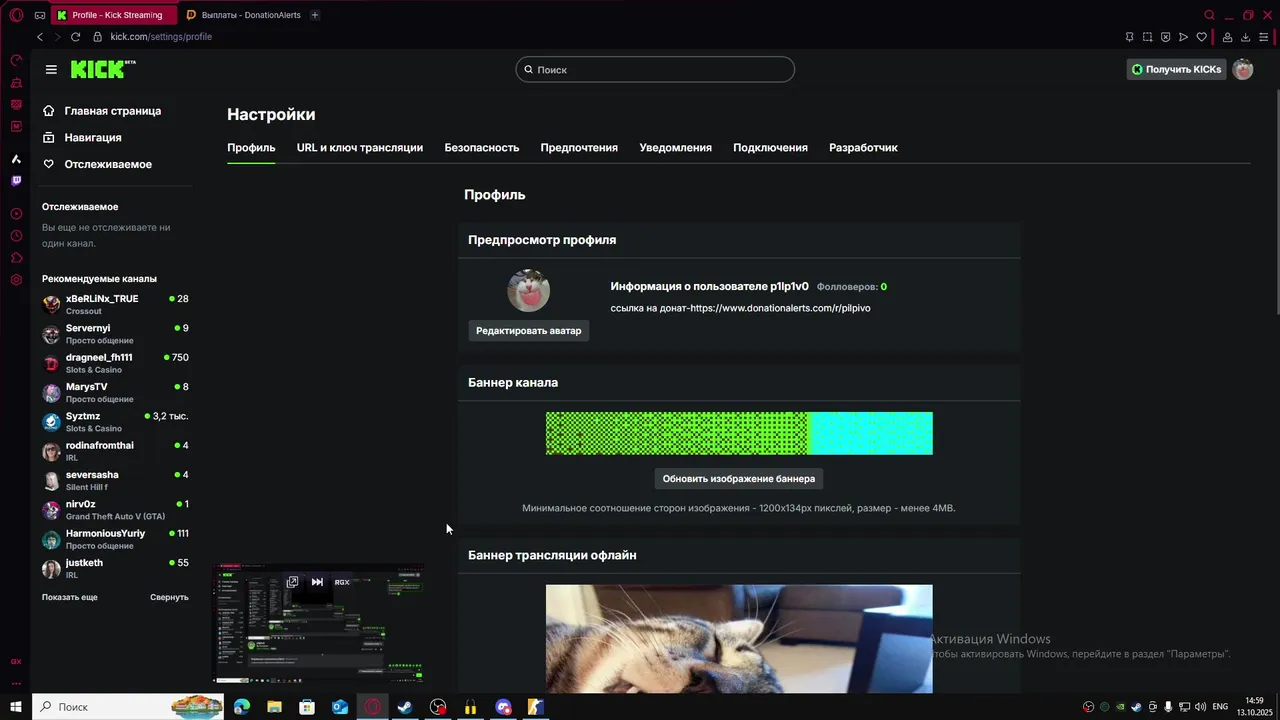Open the xBeRLiNx_TRUE recommended channel

pos(115,304)
